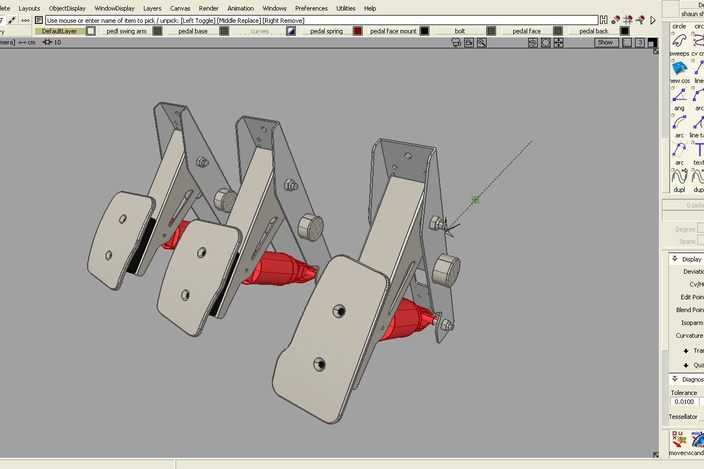Select the pedal face layer
The height and width of the screenshot is (469, 704).
coord(527,31)
